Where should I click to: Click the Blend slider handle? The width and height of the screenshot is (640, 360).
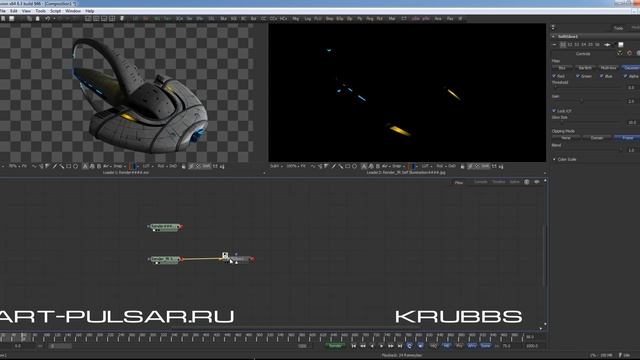point(621,150)
